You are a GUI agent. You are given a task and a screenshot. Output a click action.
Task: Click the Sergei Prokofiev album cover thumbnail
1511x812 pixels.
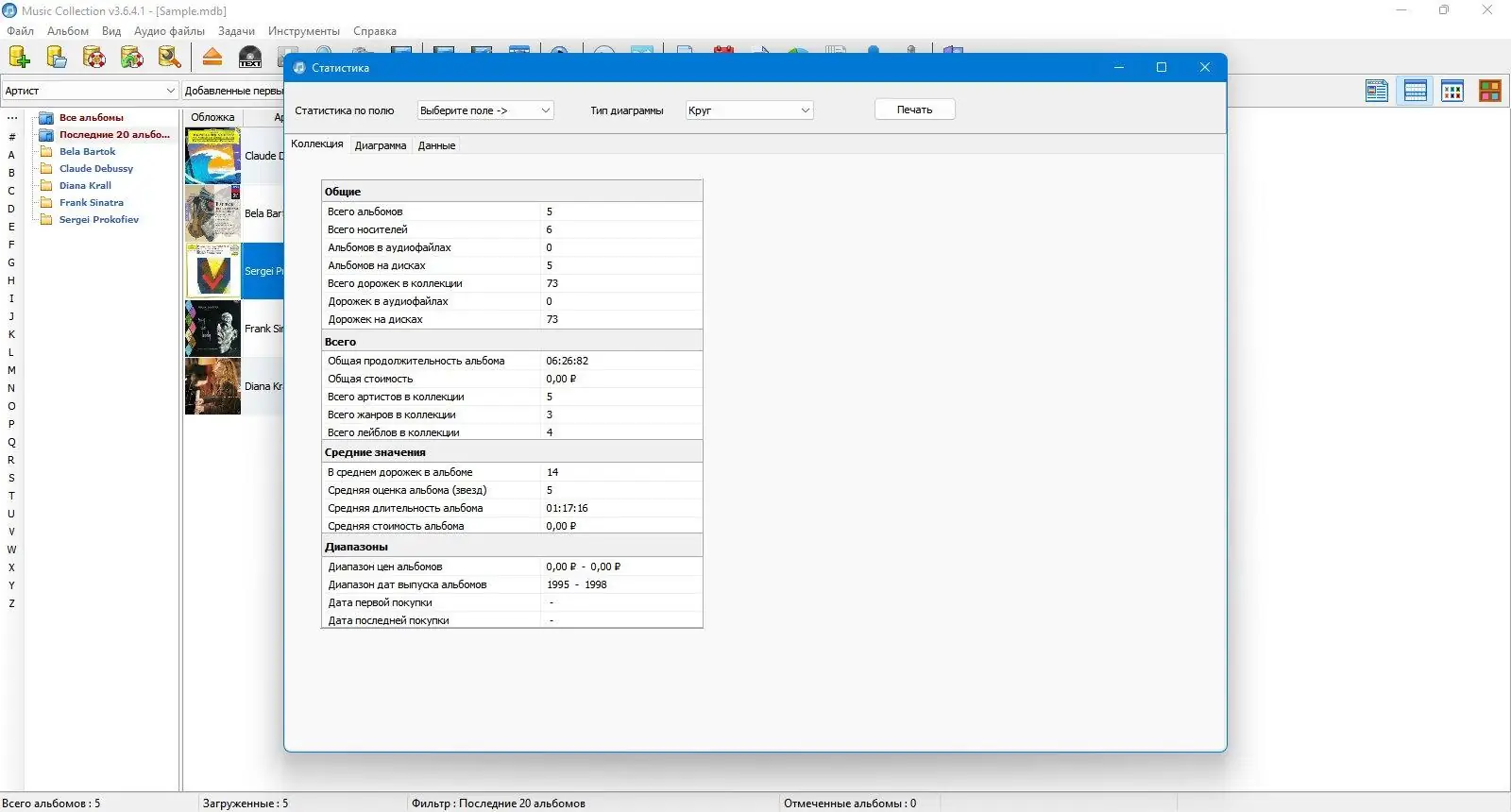(212, 271)
